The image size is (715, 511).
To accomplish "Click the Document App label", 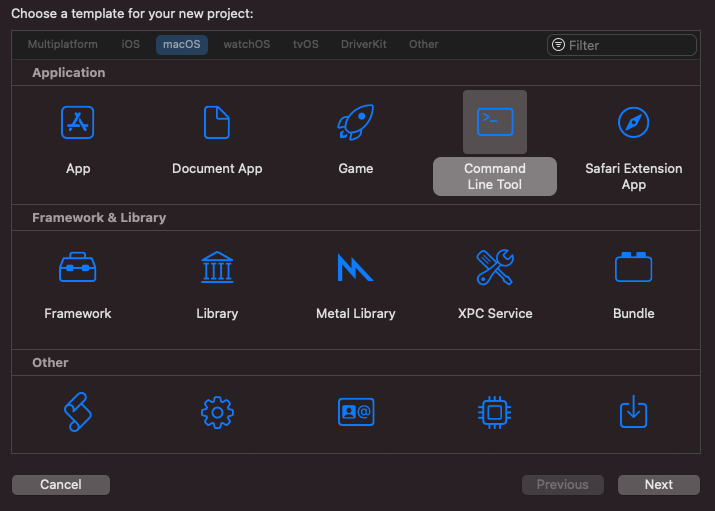I will [217, 169].
